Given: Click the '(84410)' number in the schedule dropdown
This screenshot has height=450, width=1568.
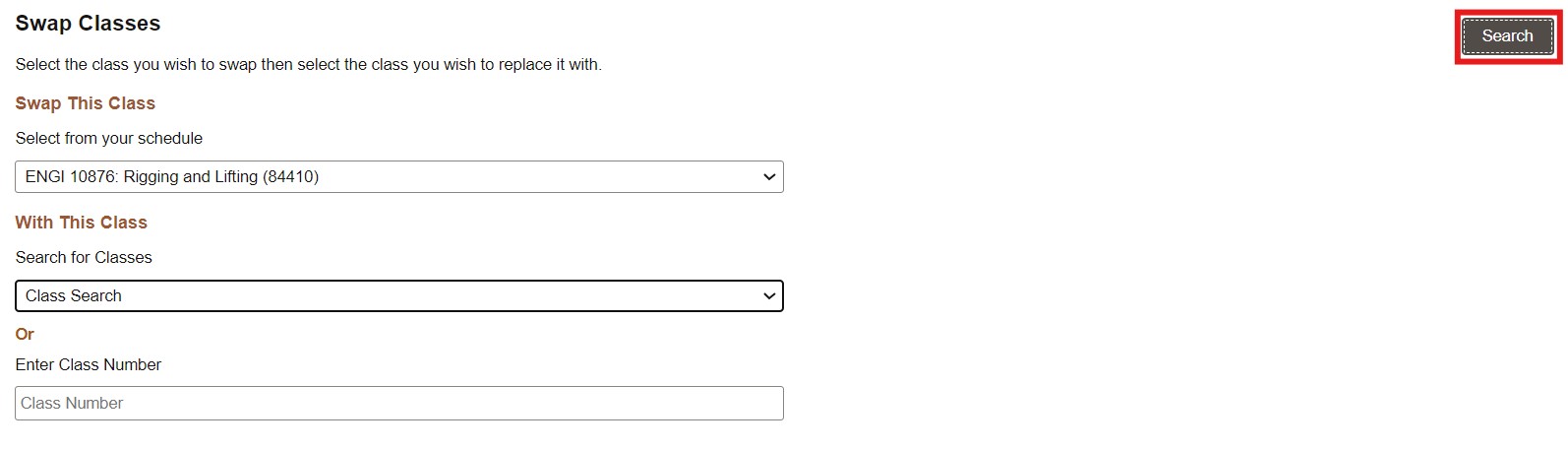Looking at the screenshot, I should pyautogui.click(x=291, y=177).
